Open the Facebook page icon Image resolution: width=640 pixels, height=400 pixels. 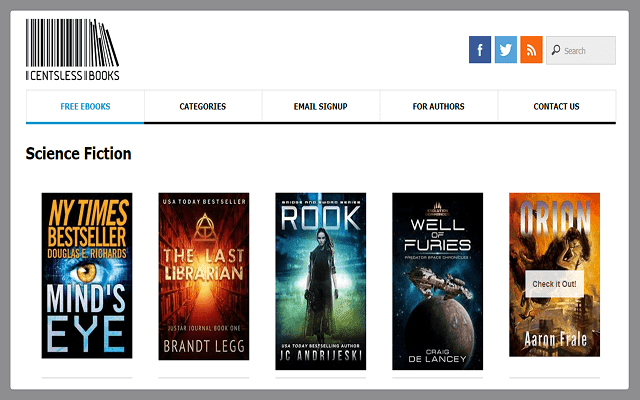480,50
